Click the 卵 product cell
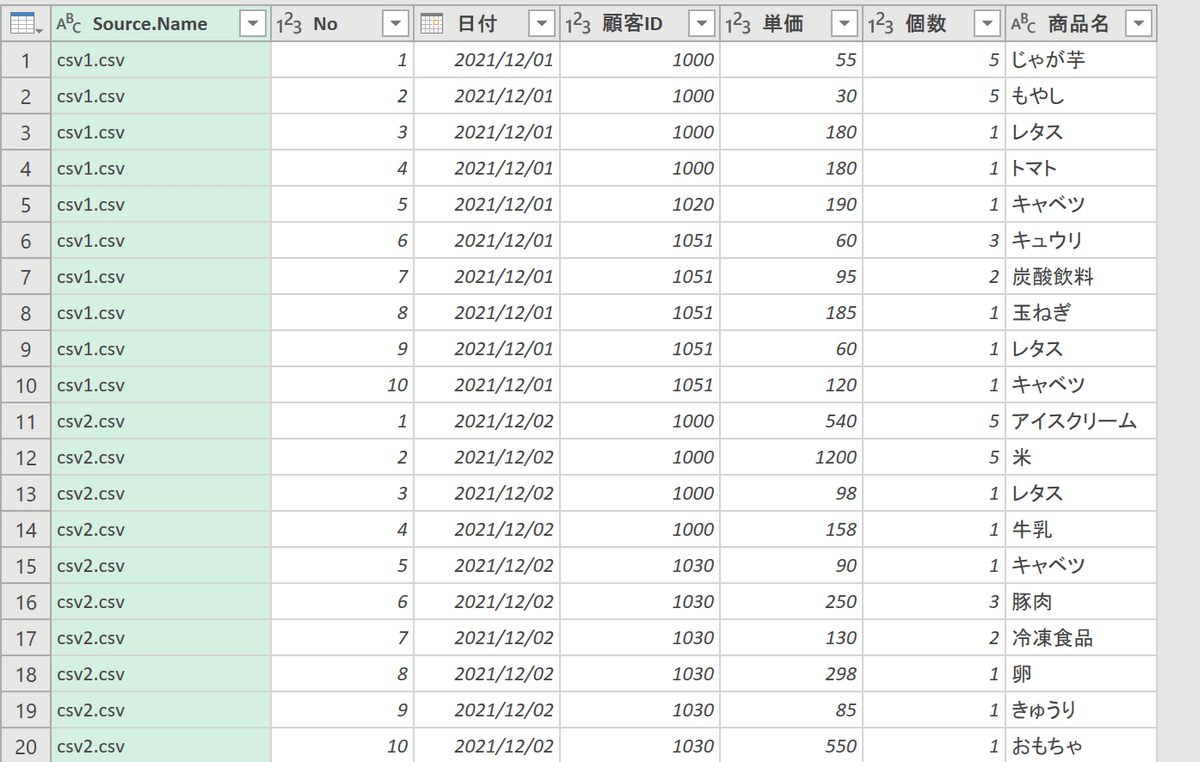Screen dimensions: 1200x762 1080,674
